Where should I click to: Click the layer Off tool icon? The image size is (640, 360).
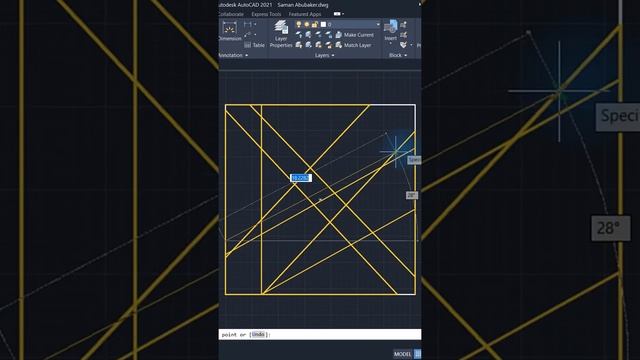point(299,35)
